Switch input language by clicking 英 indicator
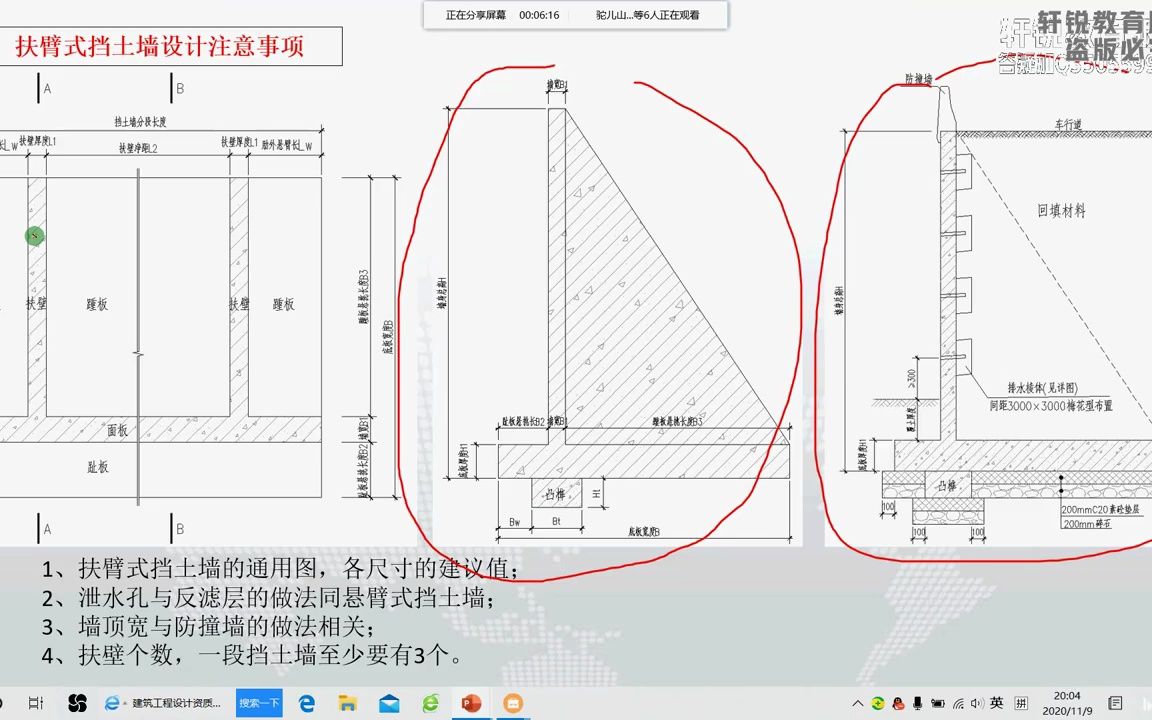Viewport: 1152px width, 720px height. click(997, 705)
